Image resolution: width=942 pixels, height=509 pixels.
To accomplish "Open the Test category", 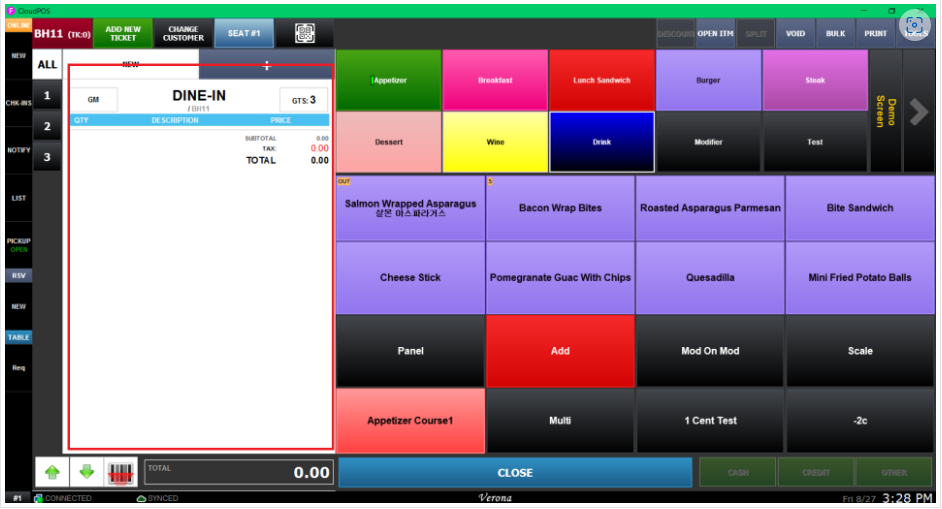I will coord(815,142).
